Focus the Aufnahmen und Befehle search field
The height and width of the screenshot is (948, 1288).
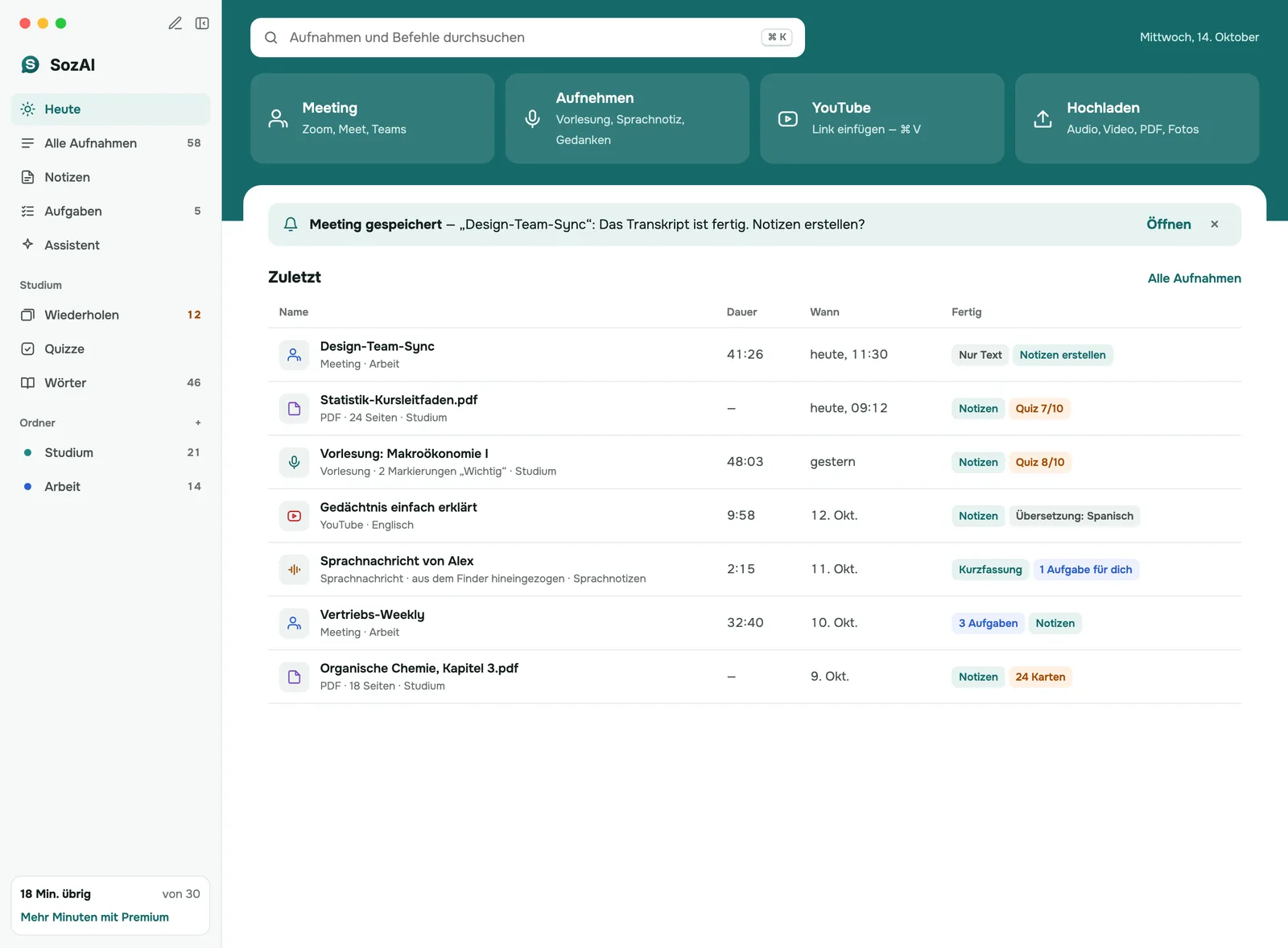(x=527, y=38)
